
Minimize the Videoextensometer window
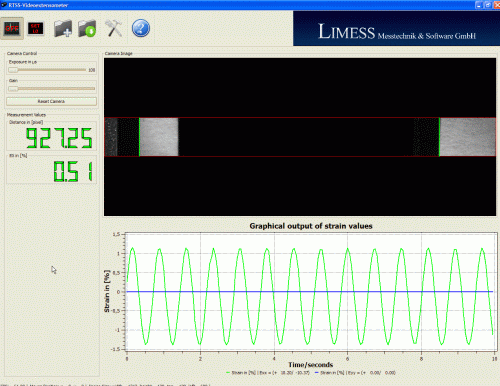tap(479, 5)
